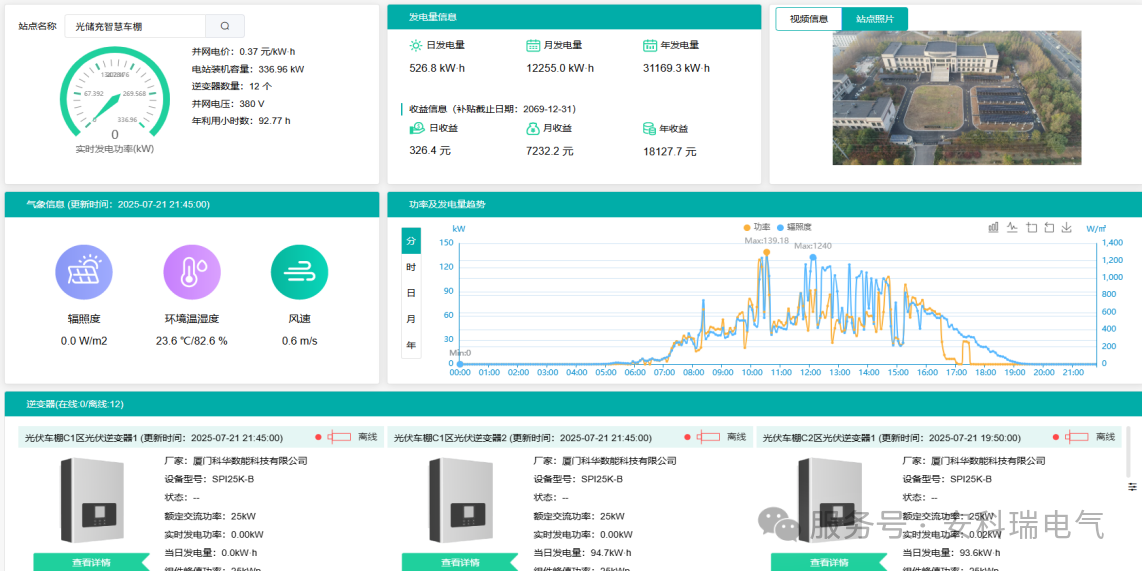Viewport: 1142px width, 571px height.
Task: Select the 日 (day) chart granularity
Action: click(411, 293)
